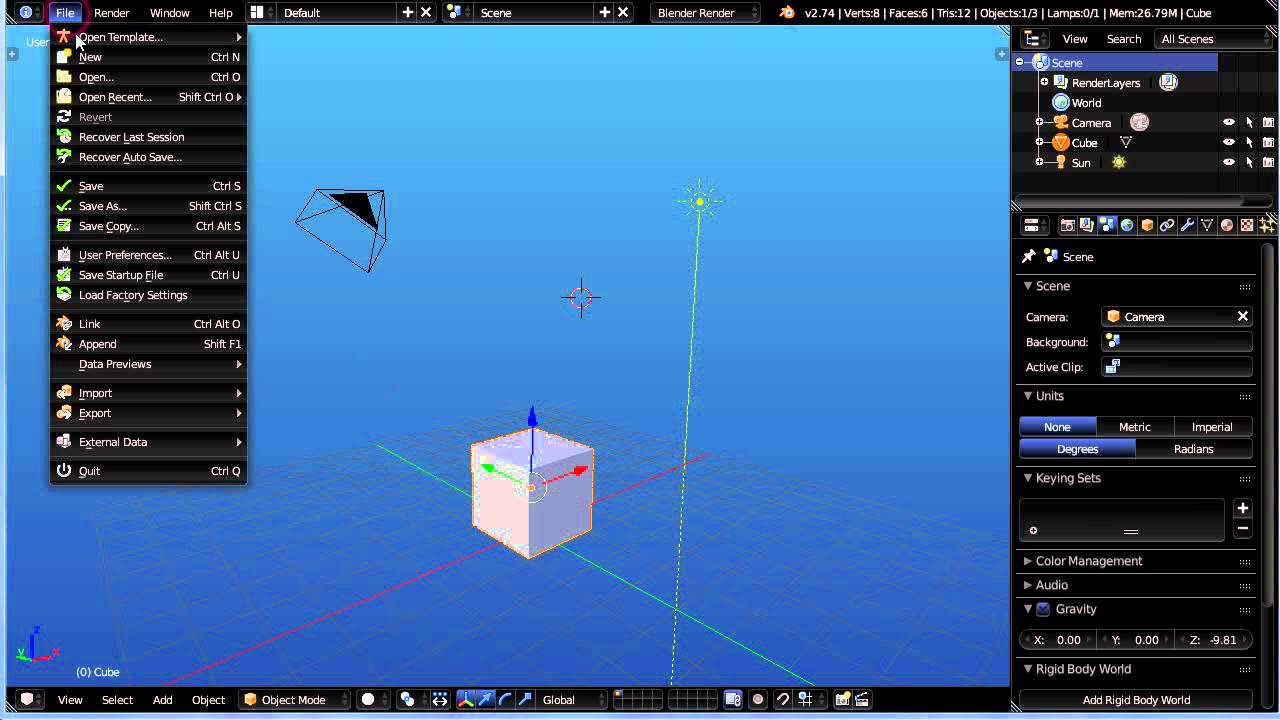Click the plus button beside Keying Sets list

tap(1243, 508)
